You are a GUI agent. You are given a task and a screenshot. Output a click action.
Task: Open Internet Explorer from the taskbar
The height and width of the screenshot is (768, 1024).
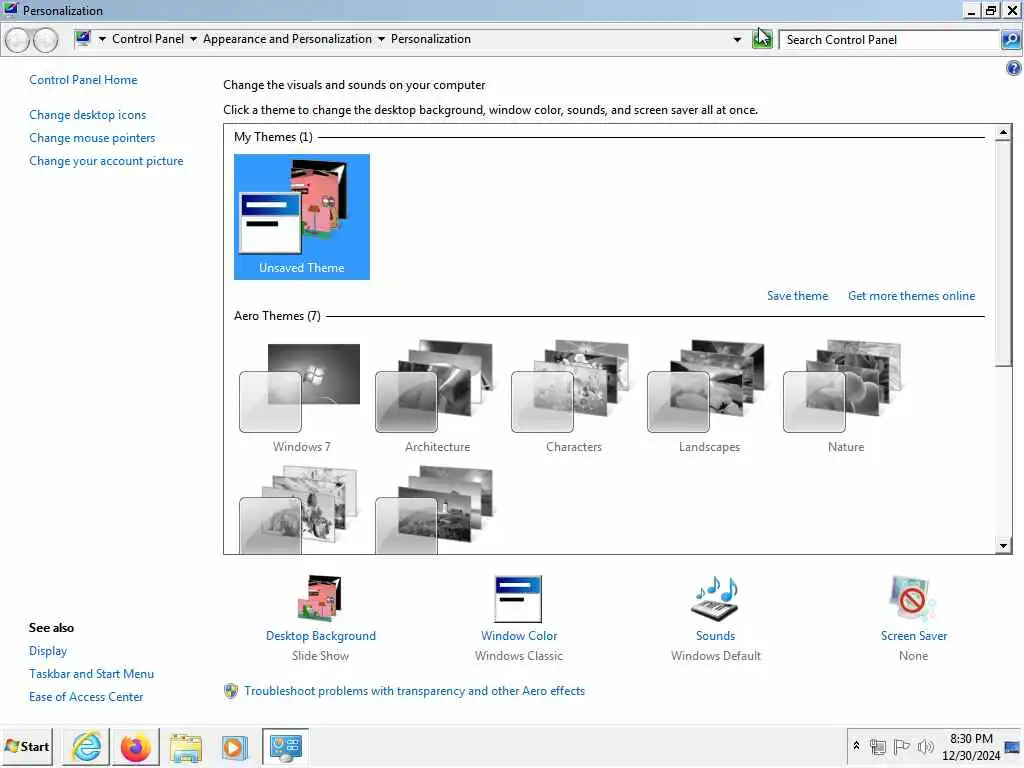(x=86, y=746)
